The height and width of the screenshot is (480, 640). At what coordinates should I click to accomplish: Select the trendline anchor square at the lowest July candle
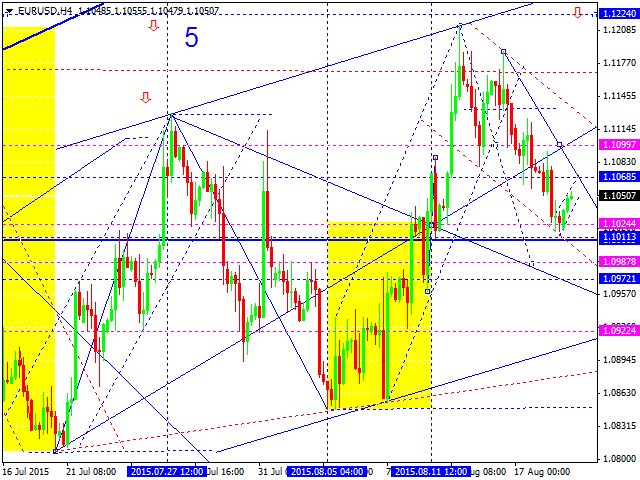click(x=56, y=451)
